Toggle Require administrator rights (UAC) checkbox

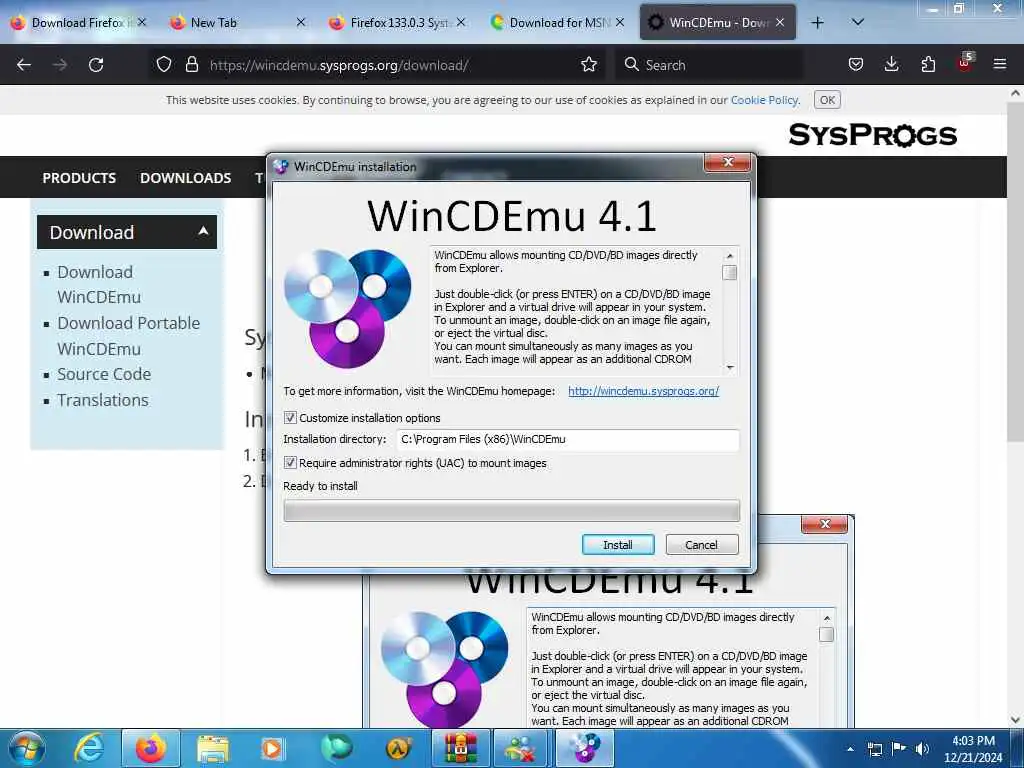[290, 463]
